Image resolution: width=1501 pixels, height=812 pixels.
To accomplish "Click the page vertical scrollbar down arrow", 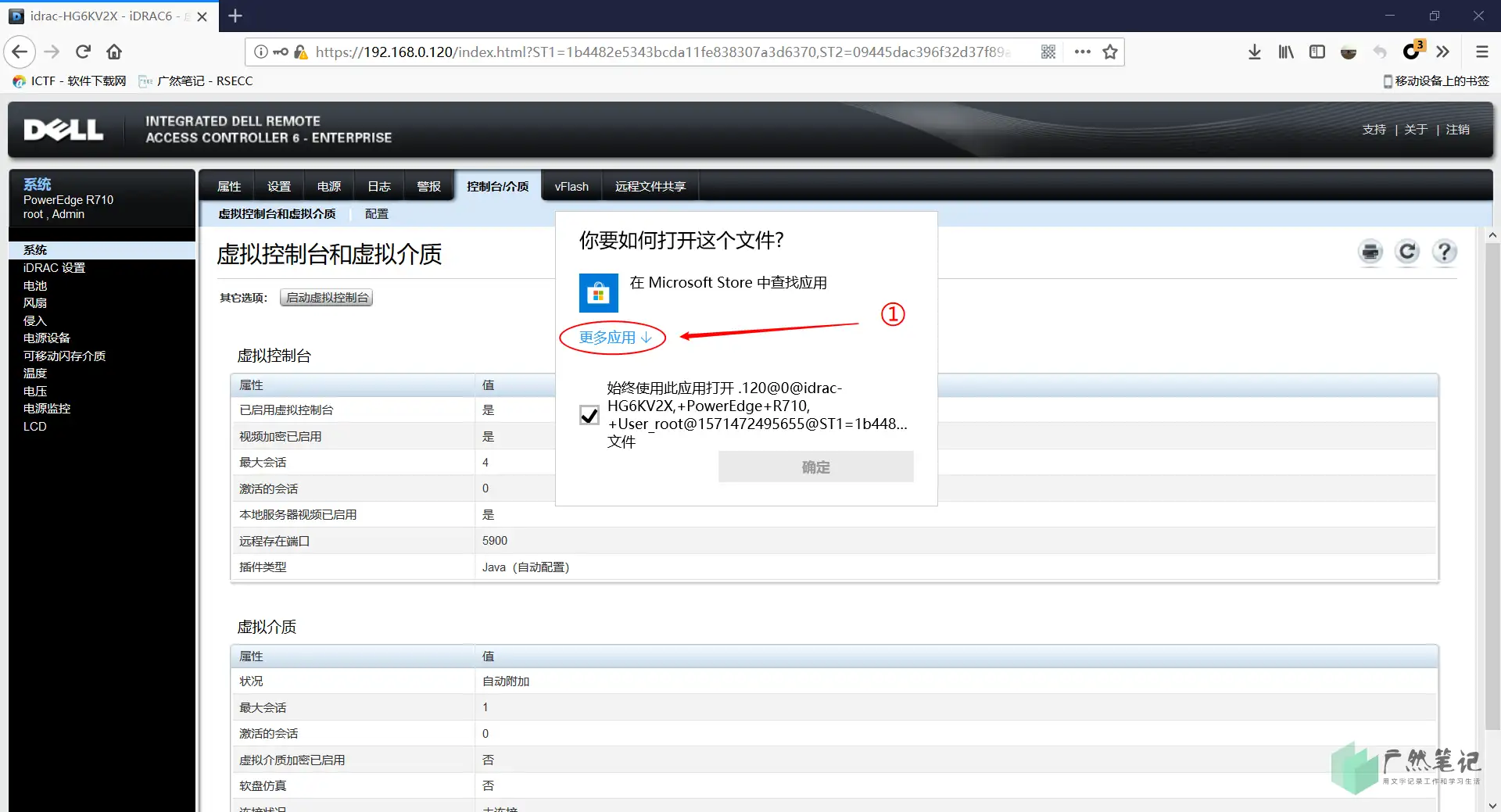I will [x=1492, y=805].
